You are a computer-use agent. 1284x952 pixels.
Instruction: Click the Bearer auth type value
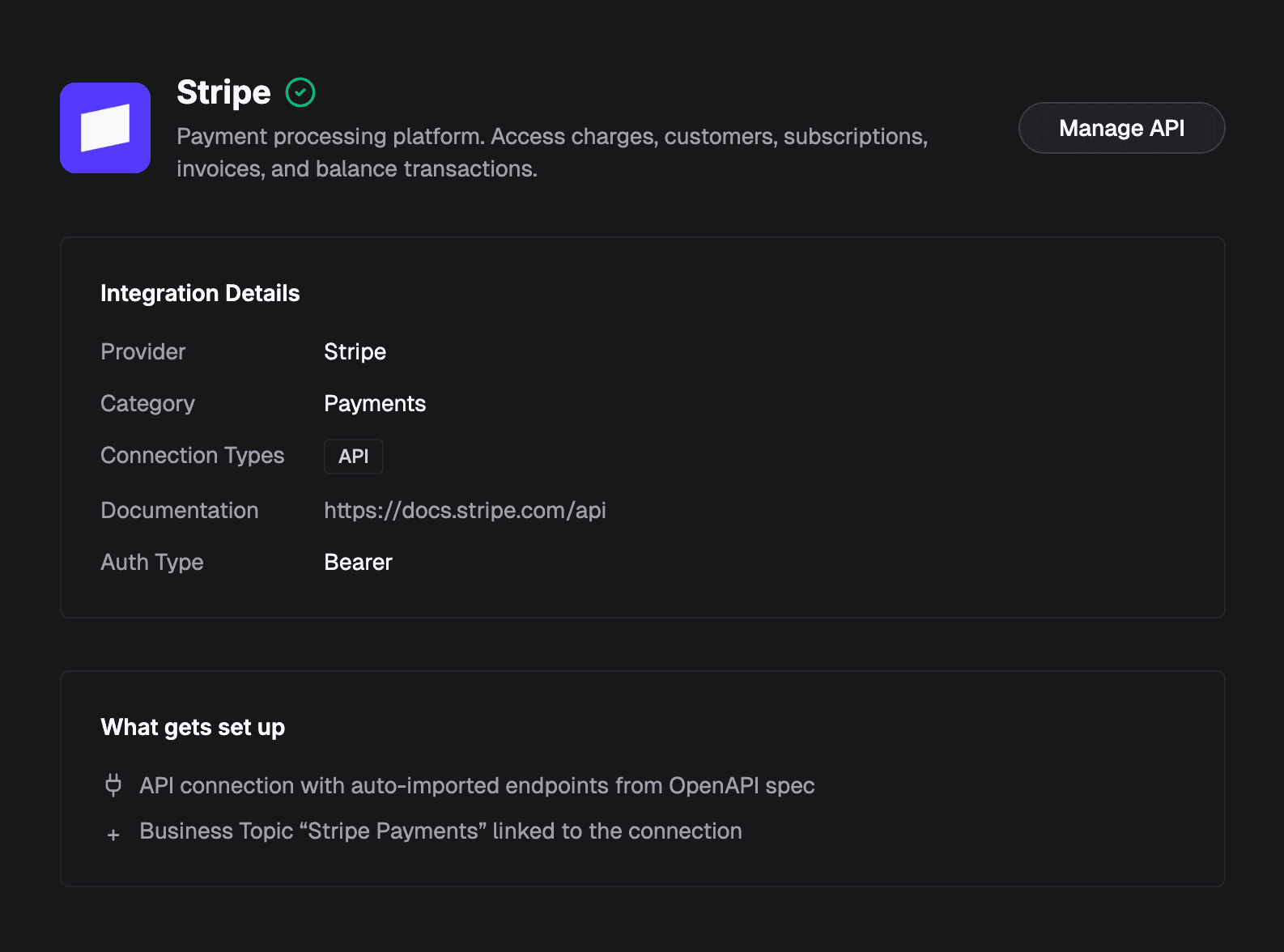(358, 563)
